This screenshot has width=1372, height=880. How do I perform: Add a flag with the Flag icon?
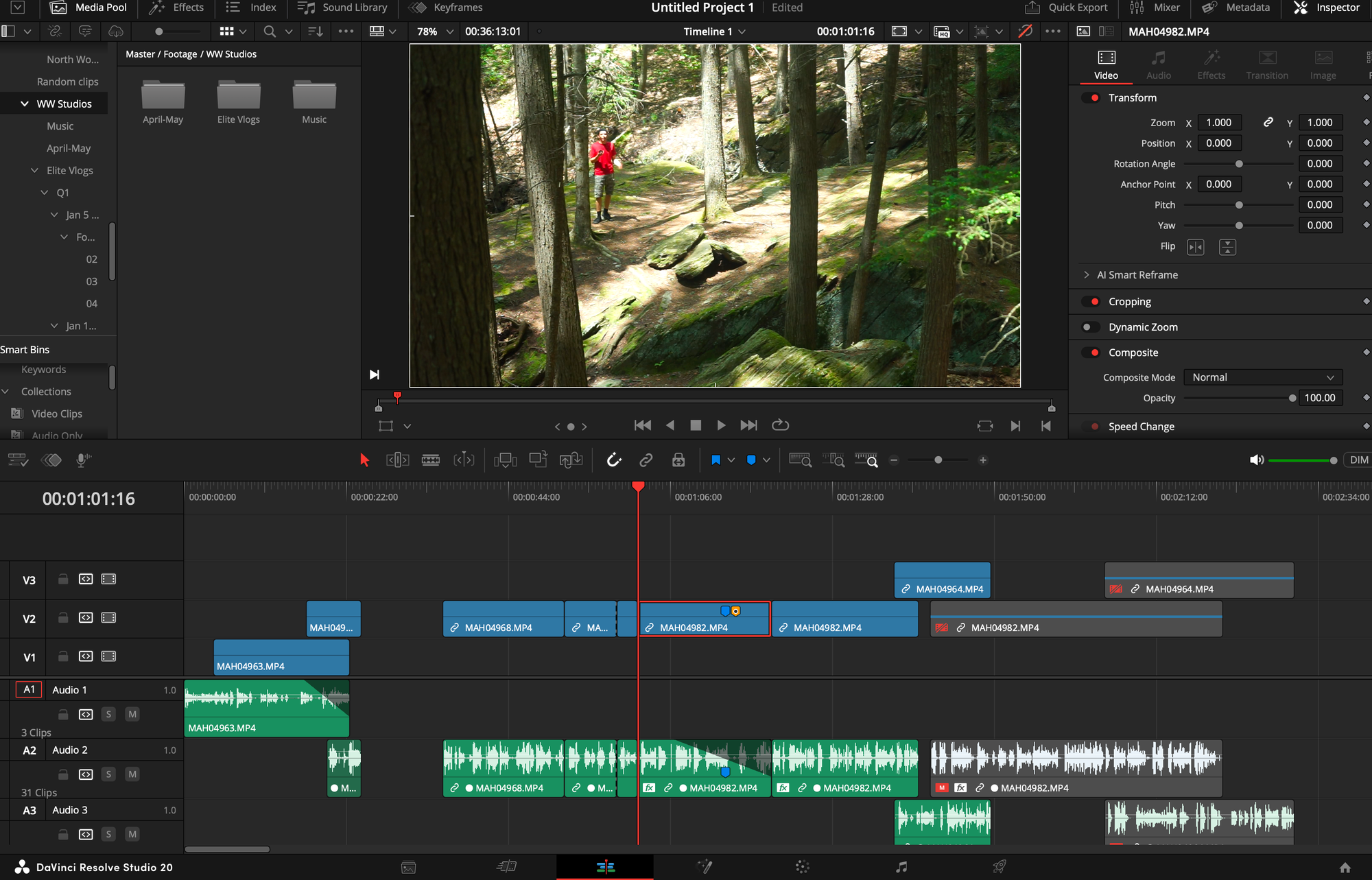tap(716, 460)
